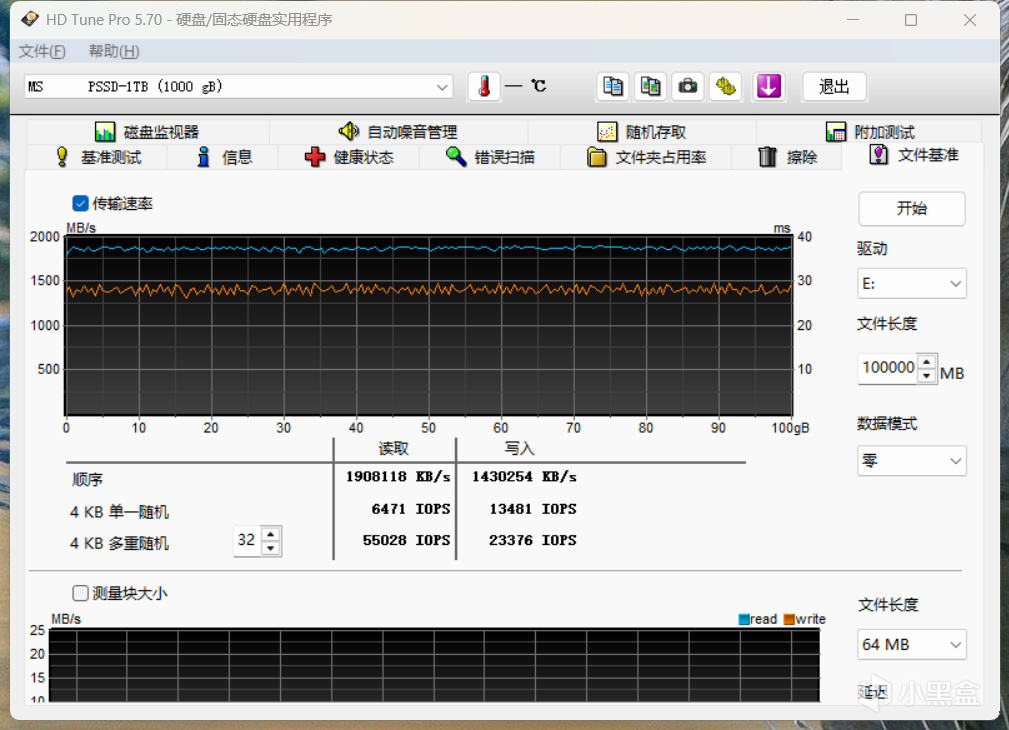
Task: Open the 健康状态 tab with red cross
Action: point(349,157)
